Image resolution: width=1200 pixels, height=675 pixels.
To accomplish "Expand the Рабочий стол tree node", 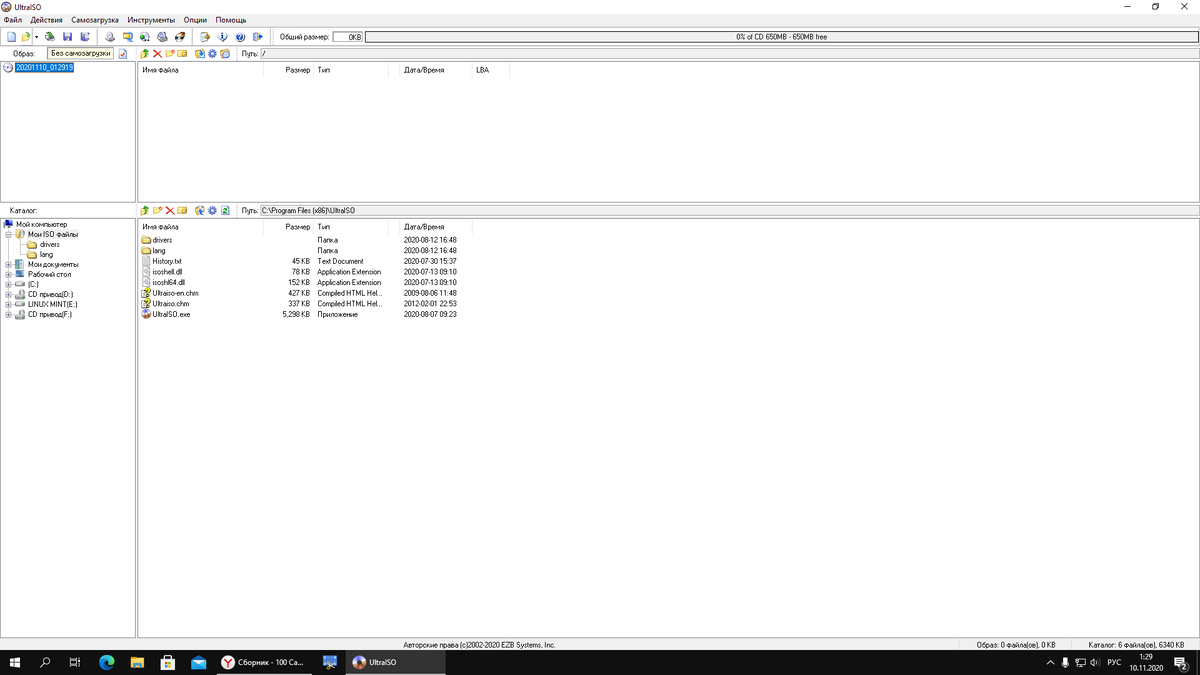I will 8,274.
